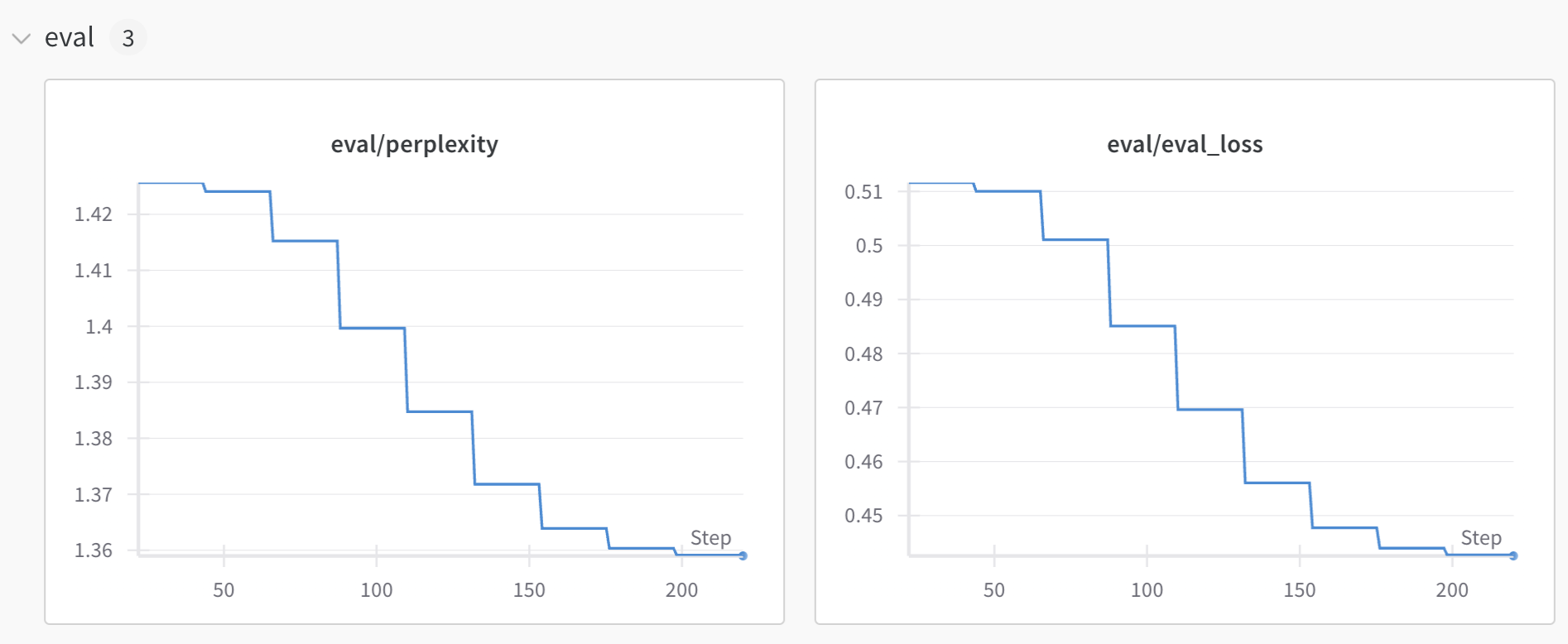
Task: Click the eval/perplexity chart title
Action: pyautogui.click(x=414, y=143)
